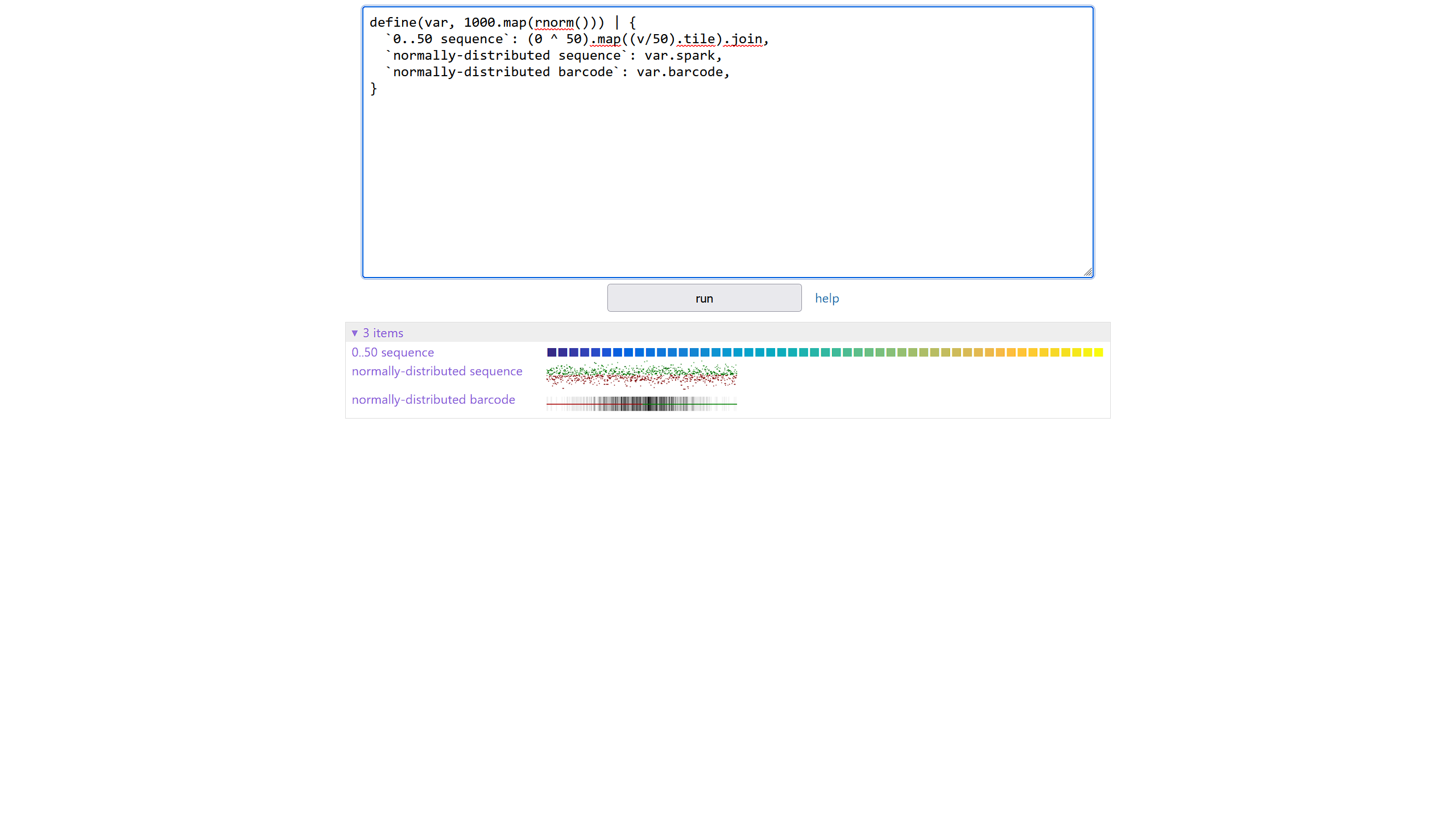Click the textarea resize handle corner

click(1087, 272)
